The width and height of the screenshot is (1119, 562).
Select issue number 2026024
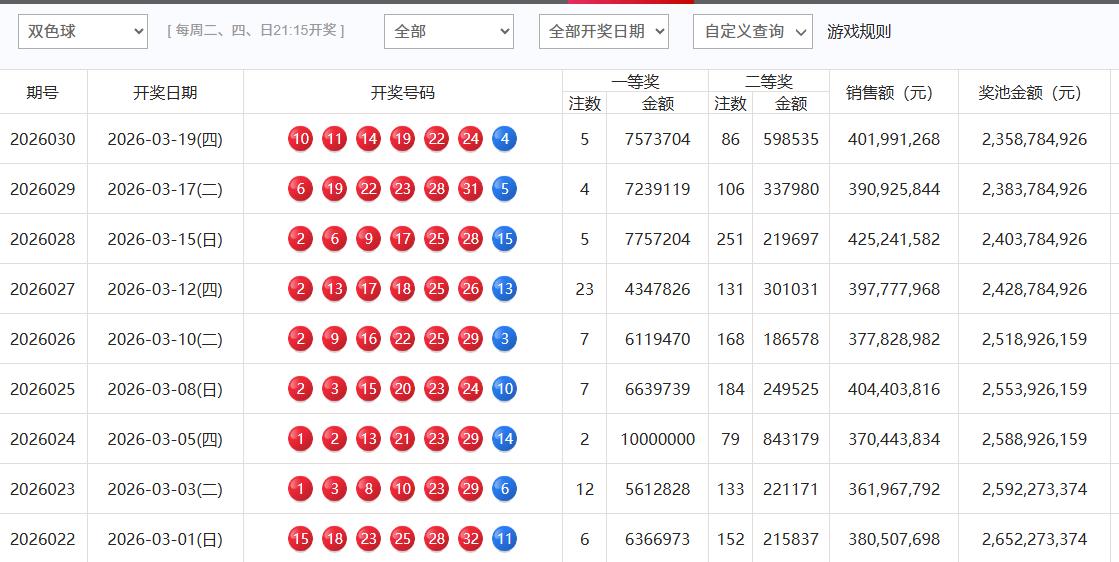pyautogui.click(x=43, y=439)
